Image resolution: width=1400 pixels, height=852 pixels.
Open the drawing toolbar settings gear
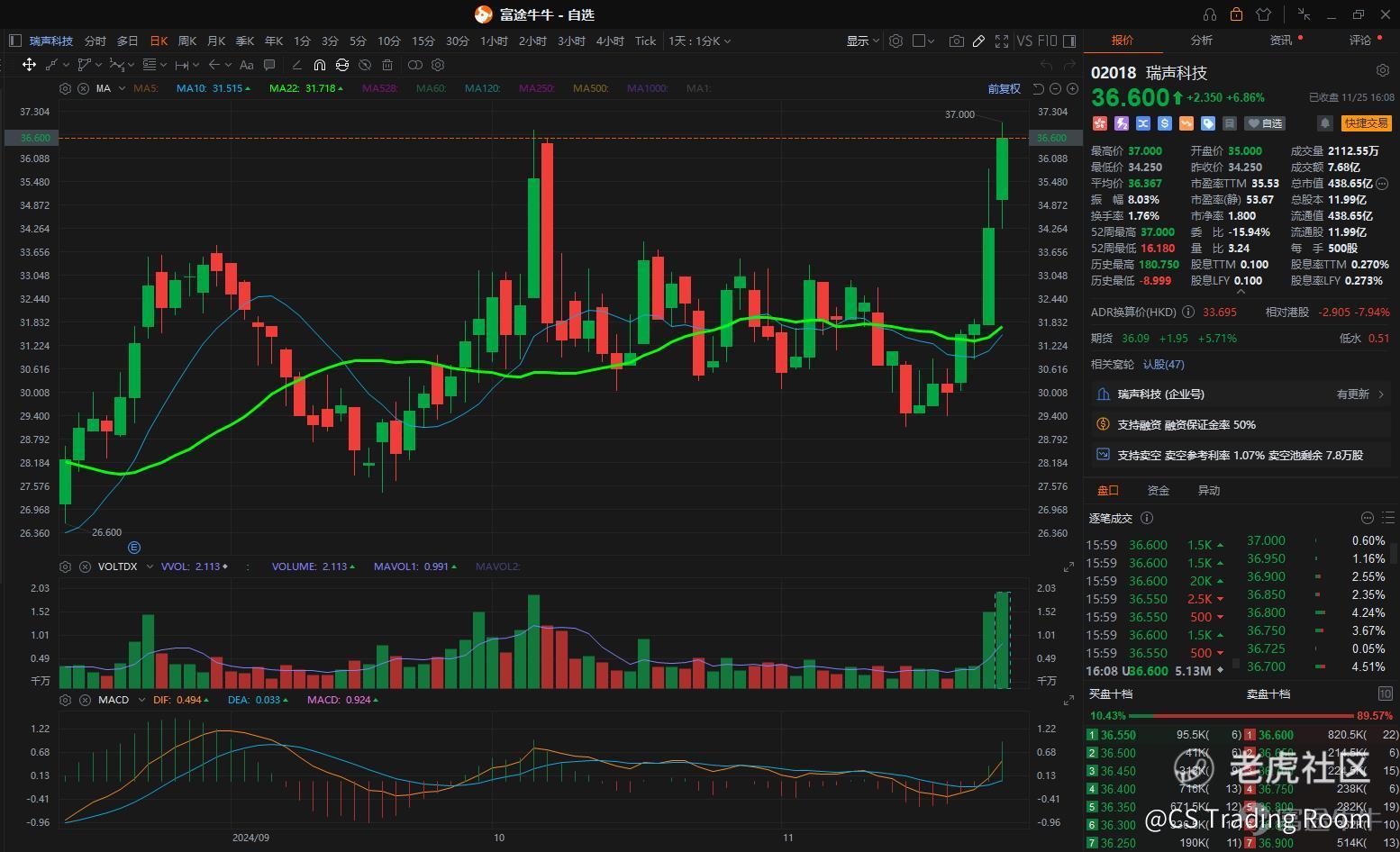point(438,65)
